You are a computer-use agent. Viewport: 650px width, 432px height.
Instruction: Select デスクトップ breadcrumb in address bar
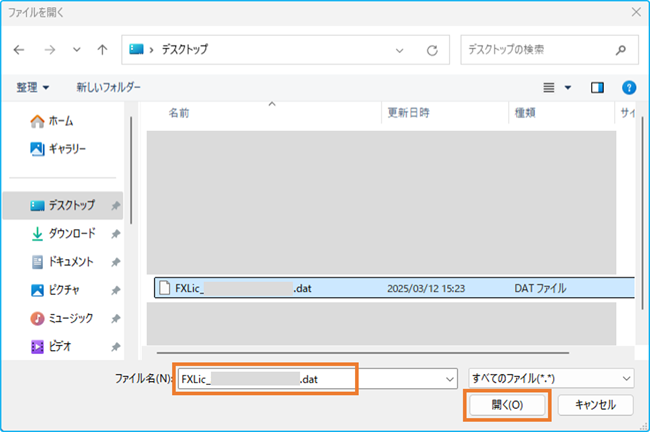tap(184, 49)
